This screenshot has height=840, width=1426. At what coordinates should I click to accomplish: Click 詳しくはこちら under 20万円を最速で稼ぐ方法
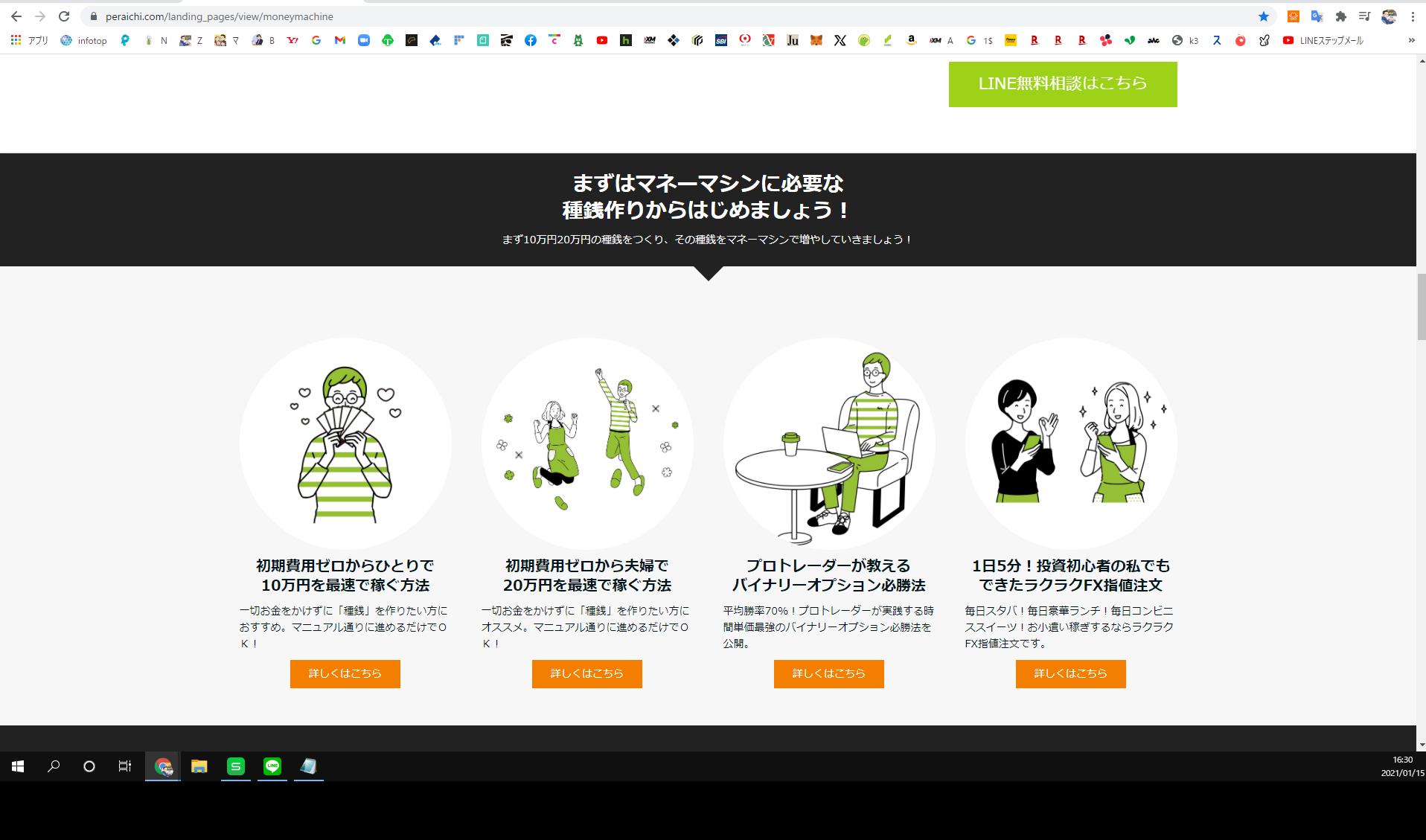tap(587, 673)
